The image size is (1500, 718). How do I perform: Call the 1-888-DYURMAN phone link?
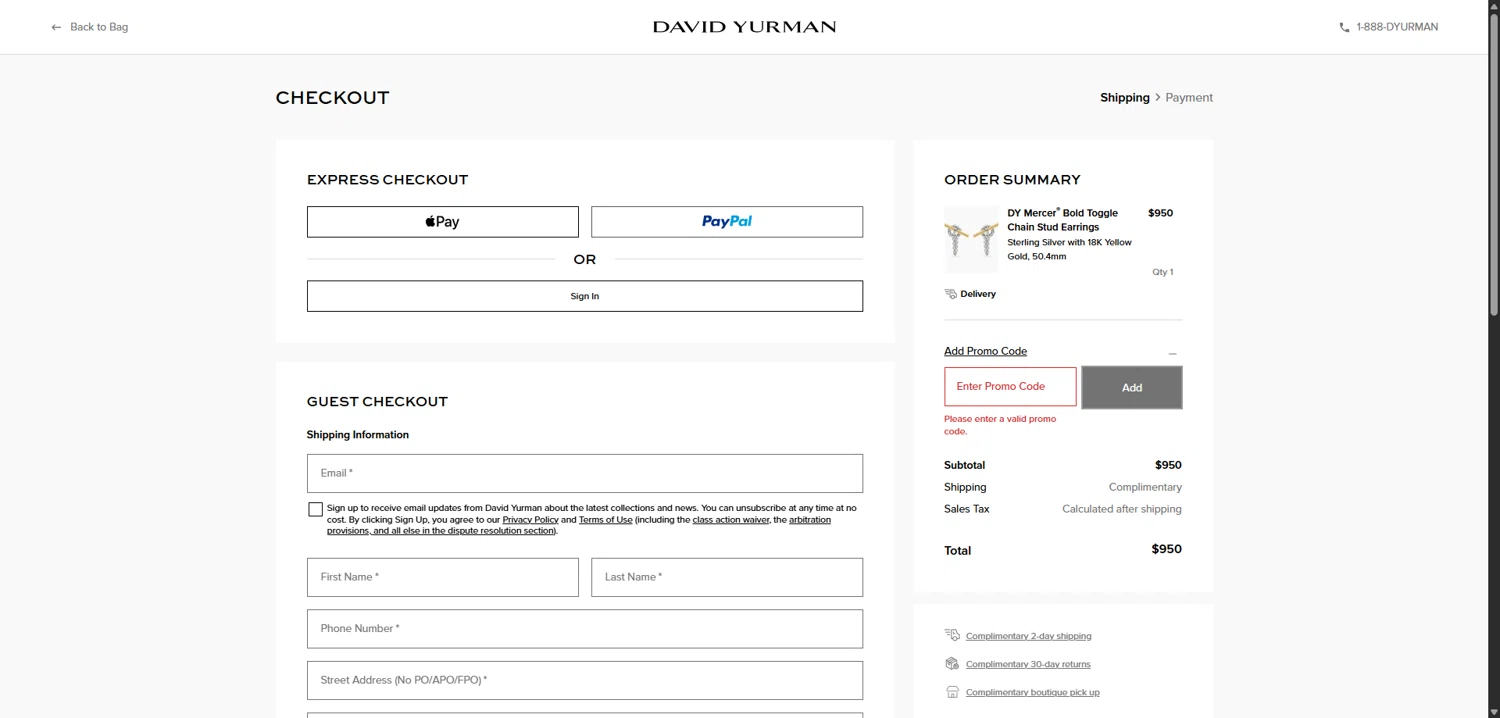tap(1397, 27)
